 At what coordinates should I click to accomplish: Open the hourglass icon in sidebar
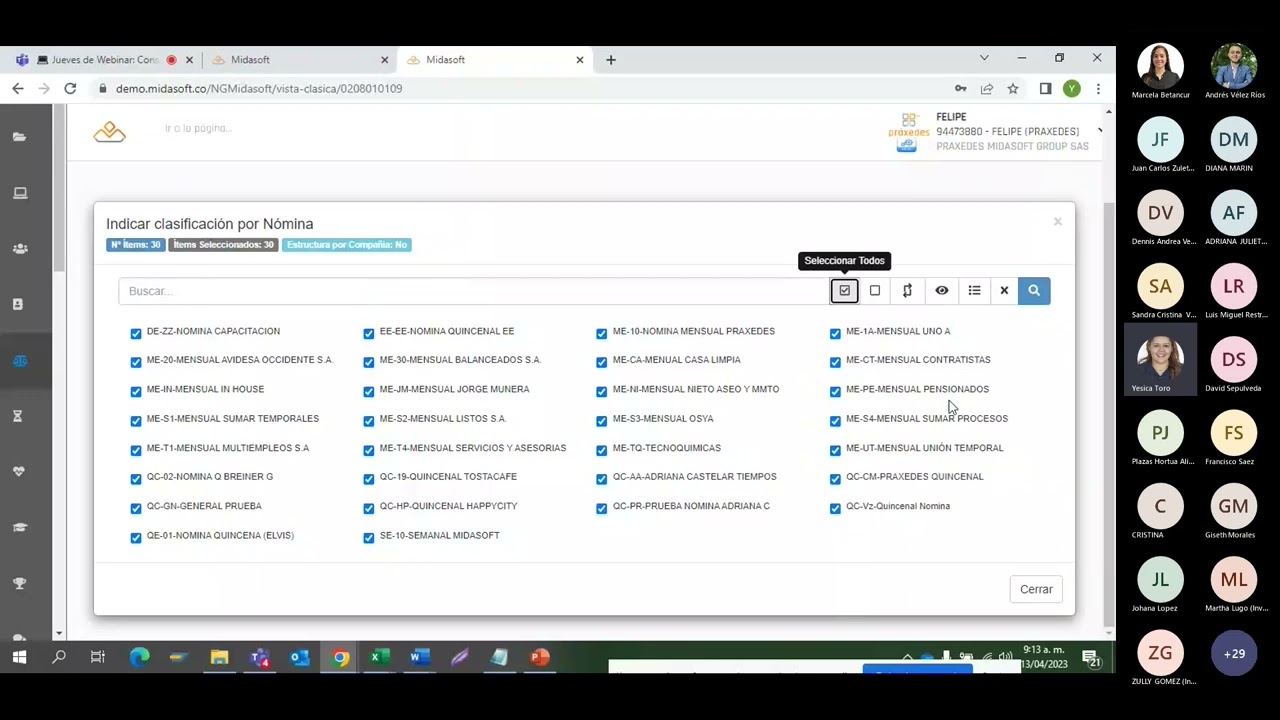[17, 416]
